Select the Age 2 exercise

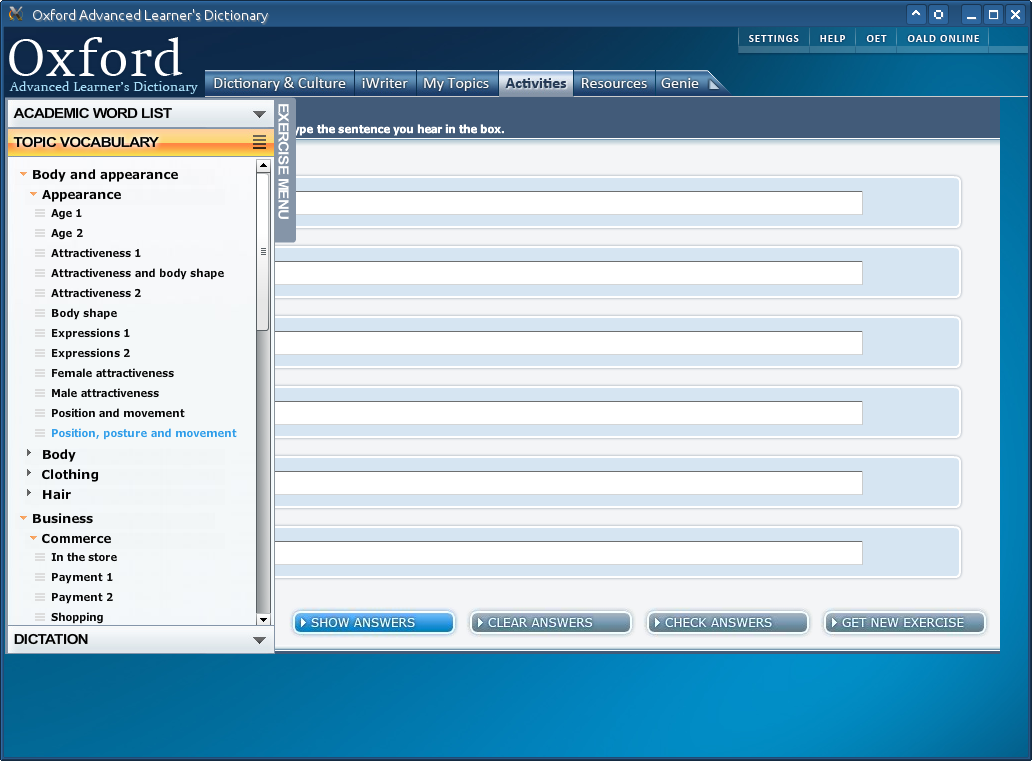(67, 233)
